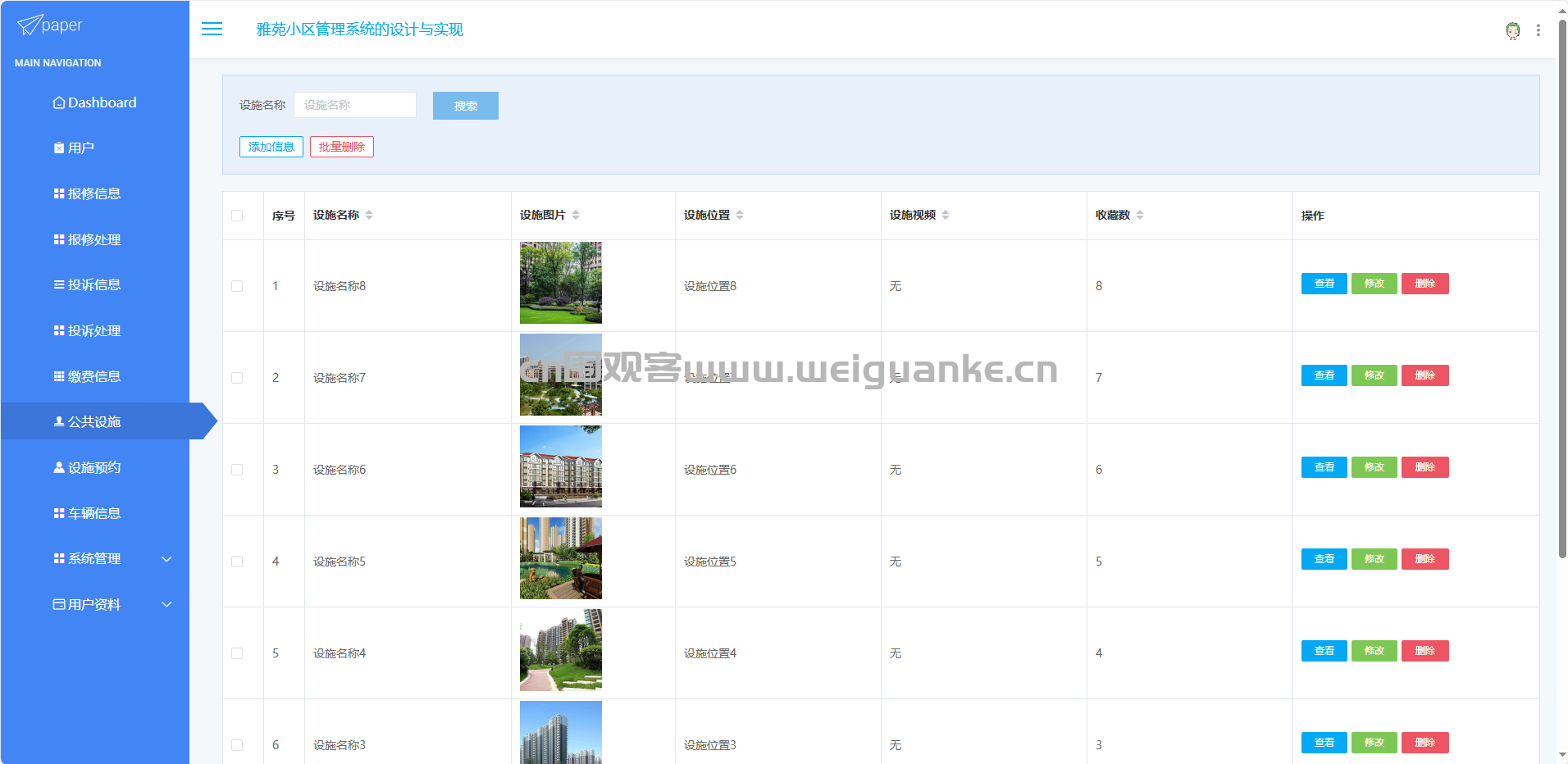The width and height of the screenshot is (1568, 764).
Task: Click the person icon beside 设施预约
Action: [59, 467]
